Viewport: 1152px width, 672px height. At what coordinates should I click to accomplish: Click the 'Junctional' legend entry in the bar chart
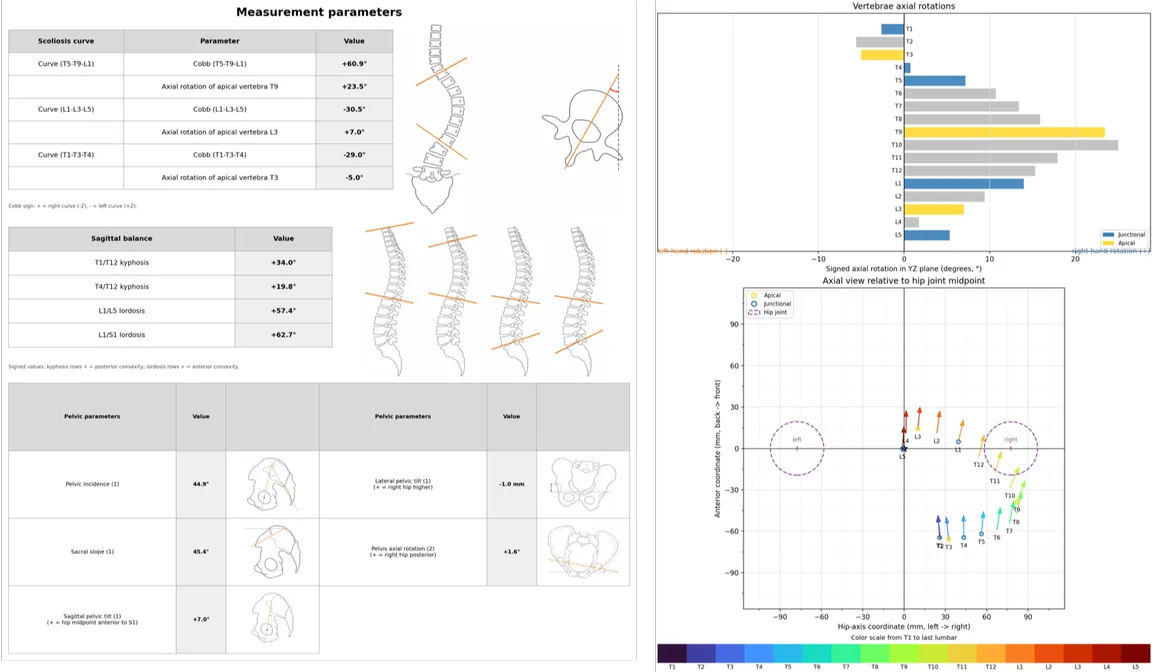[x=1123, y=235]
